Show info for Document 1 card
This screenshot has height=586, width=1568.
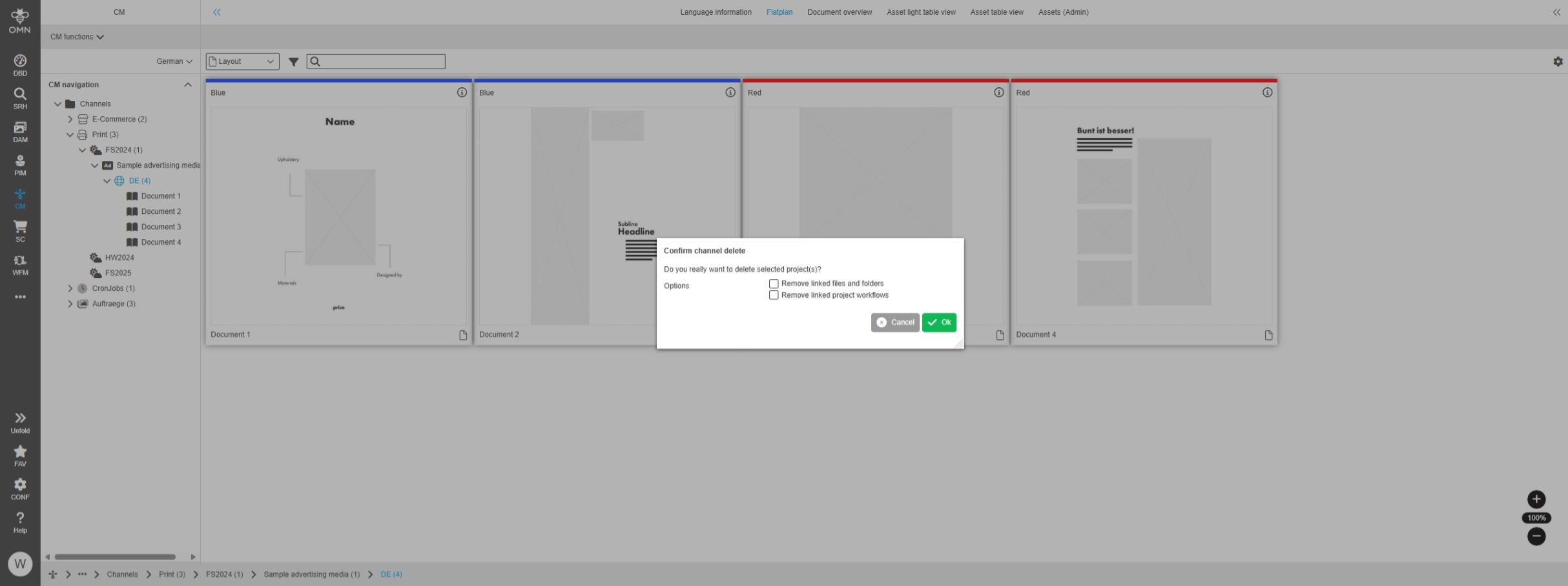pos(462,92)
